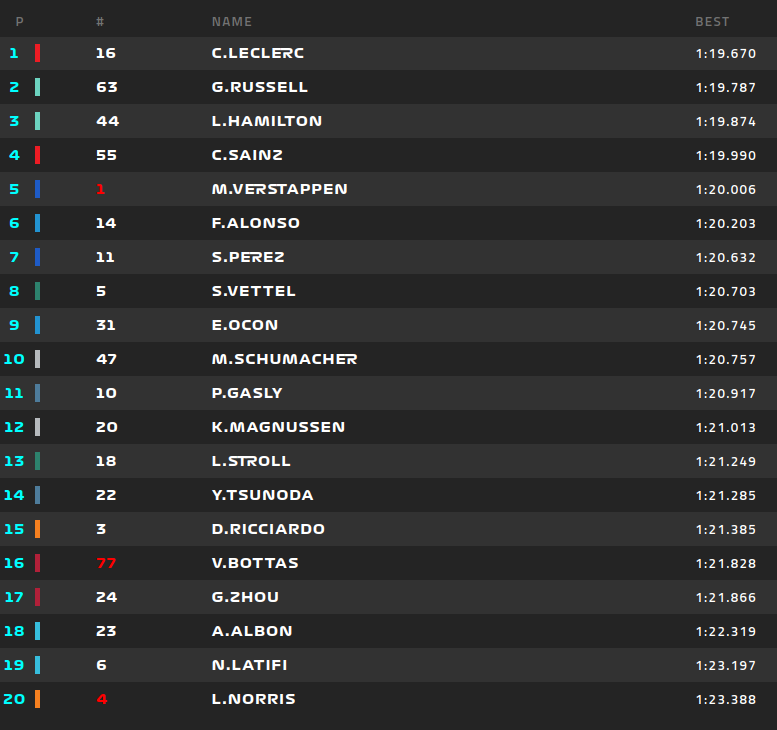Open F.ALONSO driver entry

(x=256, y=223)
